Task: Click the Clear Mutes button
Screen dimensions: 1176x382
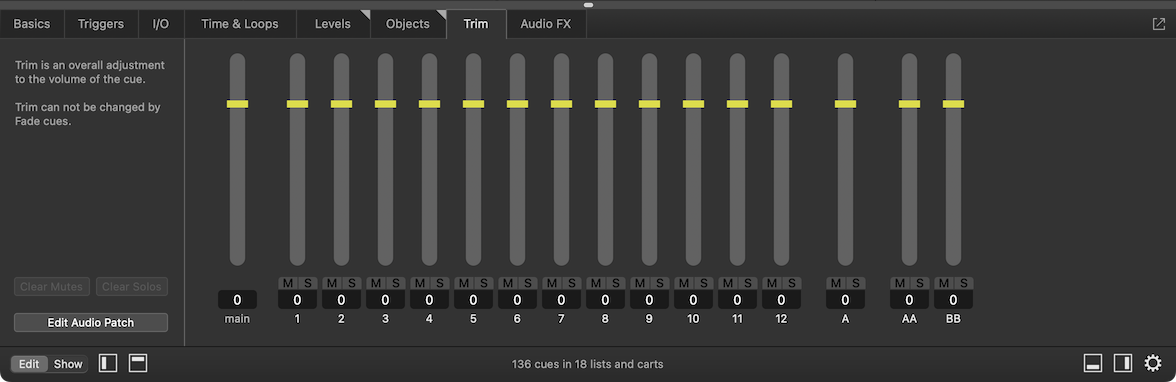Action: click(x=52, y=287)
